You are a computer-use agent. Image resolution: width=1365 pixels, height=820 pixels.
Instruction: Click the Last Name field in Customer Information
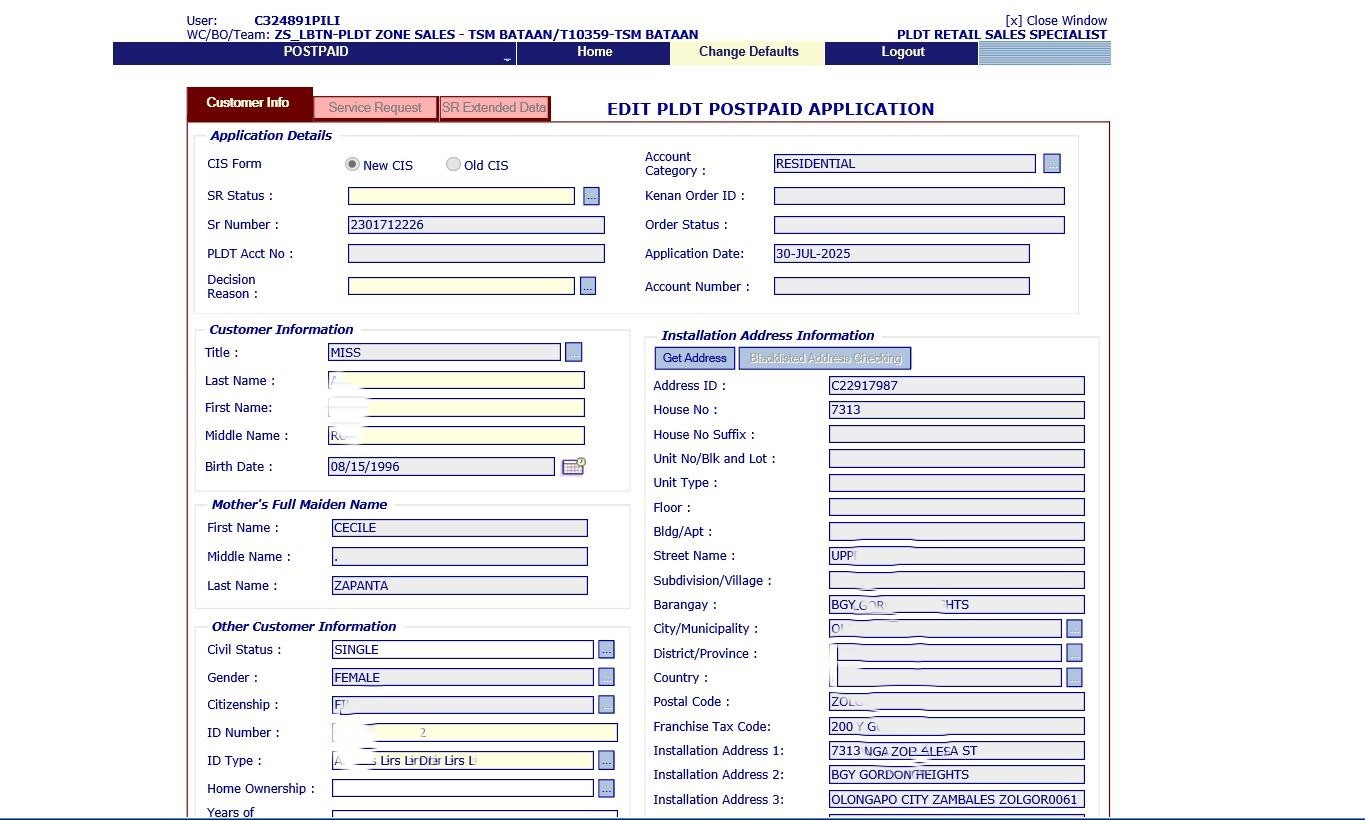tap(456, 380)
